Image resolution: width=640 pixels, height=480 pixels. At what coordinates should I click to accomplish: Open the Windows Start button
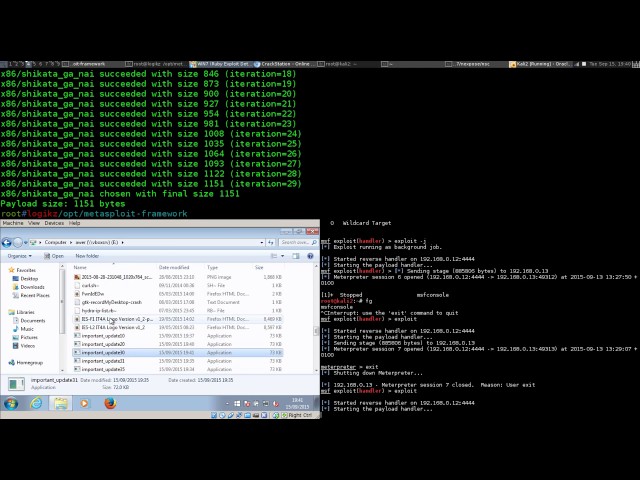(11, 404)
